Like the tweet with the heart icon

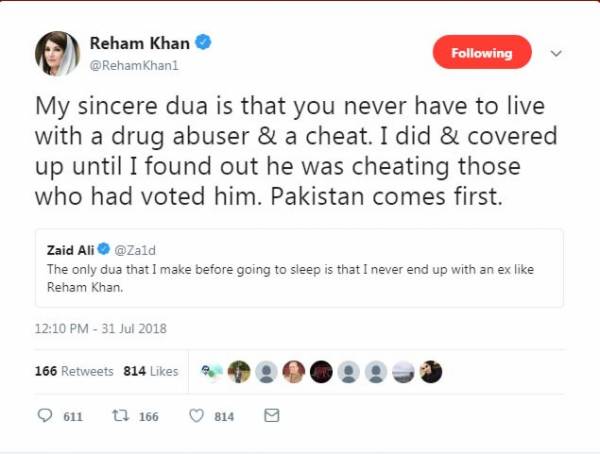pos(196,415)
